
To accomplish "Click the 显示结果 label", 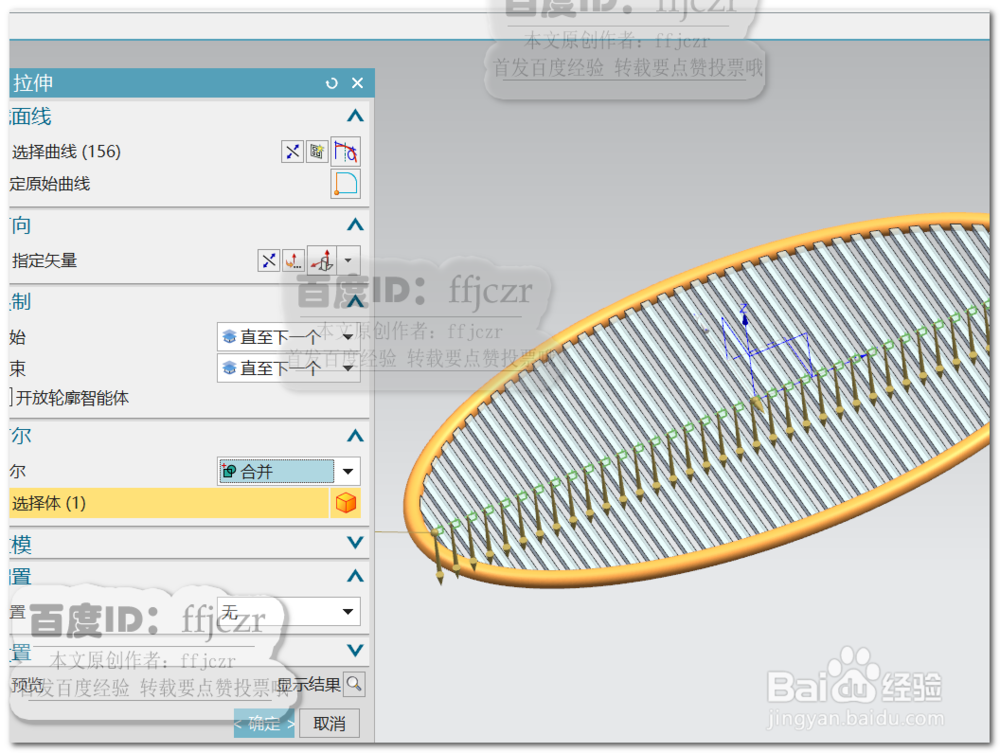I will pos(309,685).
